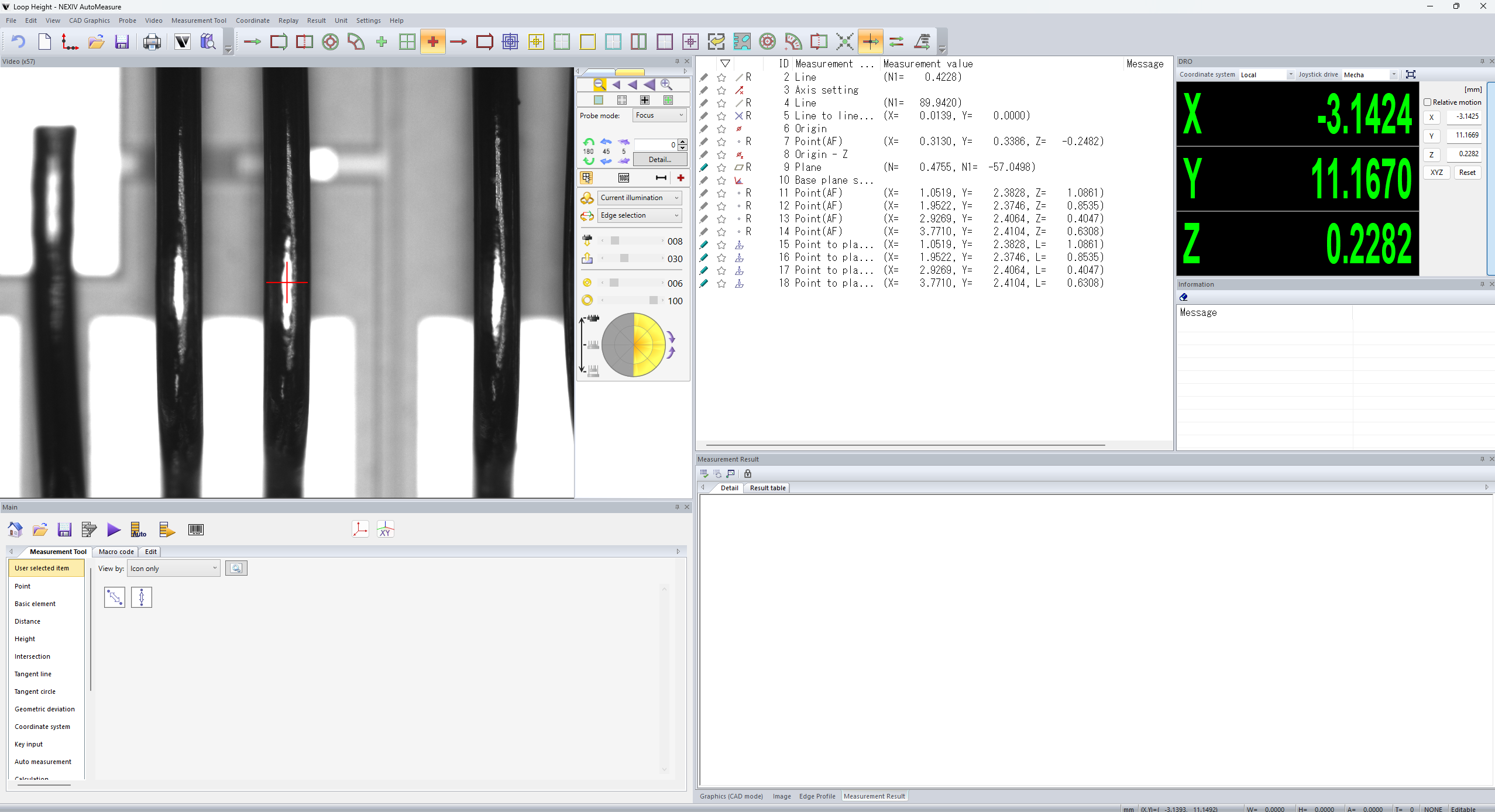Click the barcode icon in Main panel

[x=196, y=530]
